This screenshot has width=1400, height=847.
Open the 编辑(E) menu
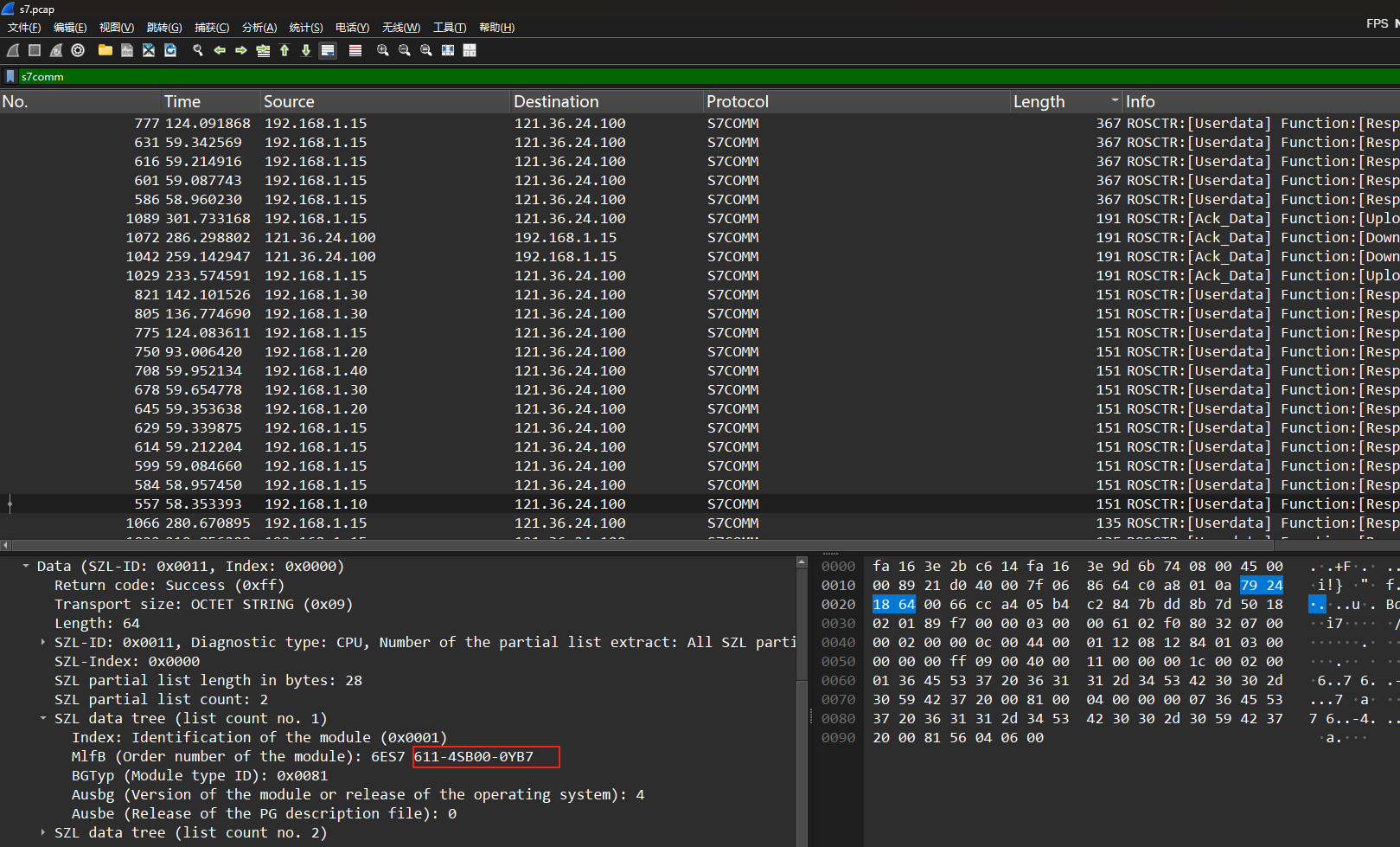click(70, 28)
